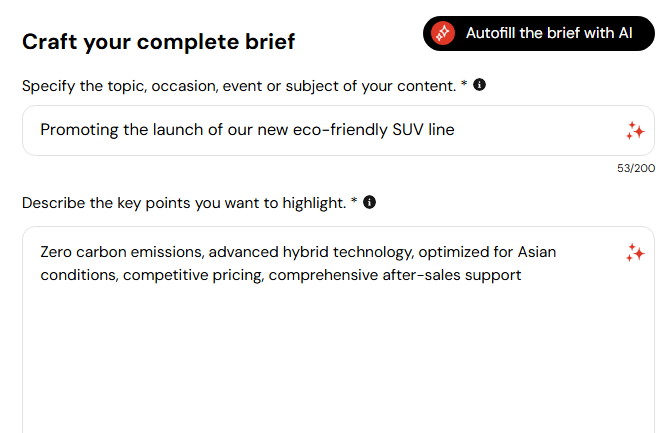Click the 53/200 character counter
This screenshot has width=672, height=433.
point(636,168)
